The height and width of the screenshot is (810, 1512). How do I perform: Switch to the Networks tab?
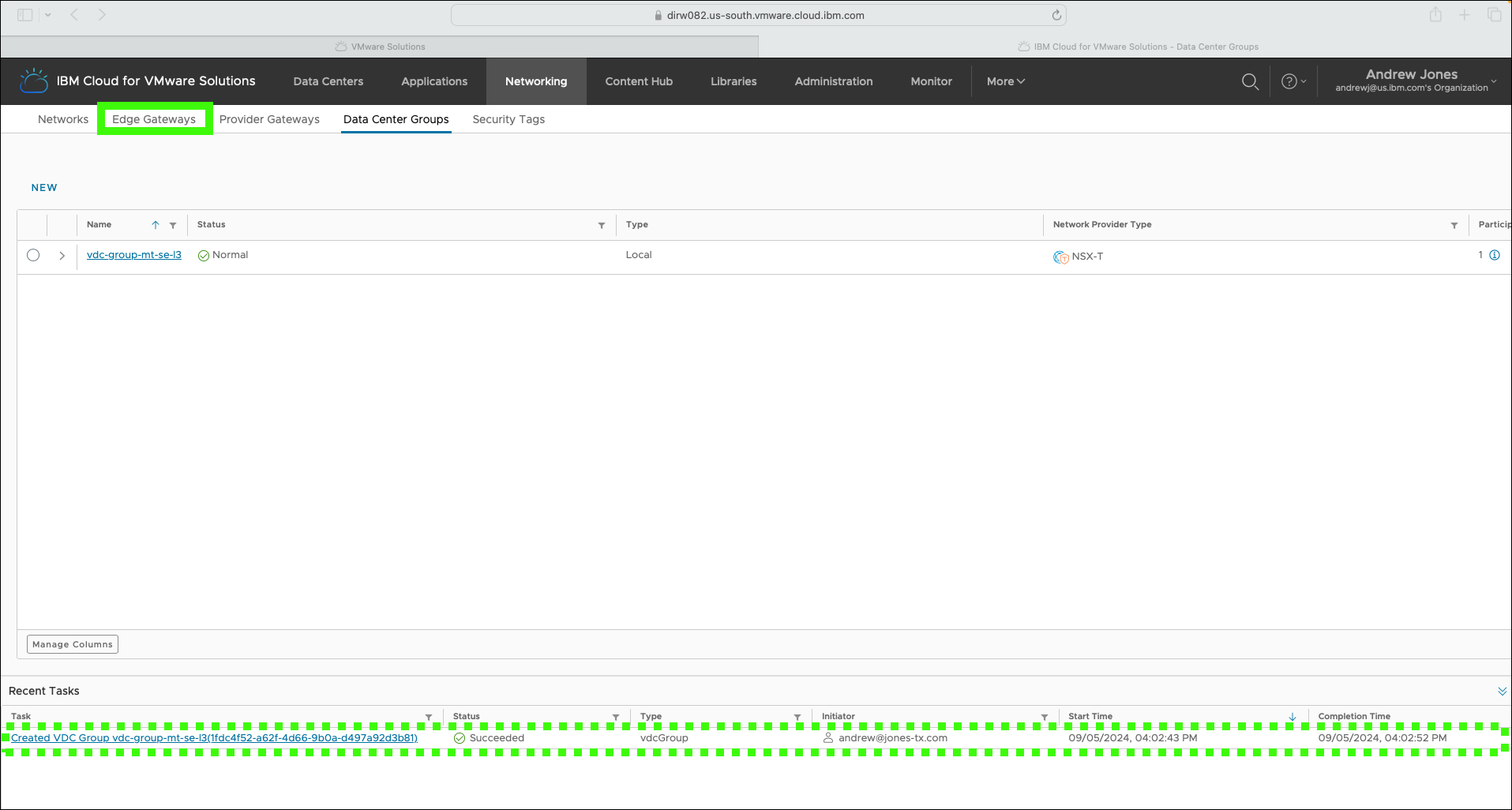click(63, 119)
